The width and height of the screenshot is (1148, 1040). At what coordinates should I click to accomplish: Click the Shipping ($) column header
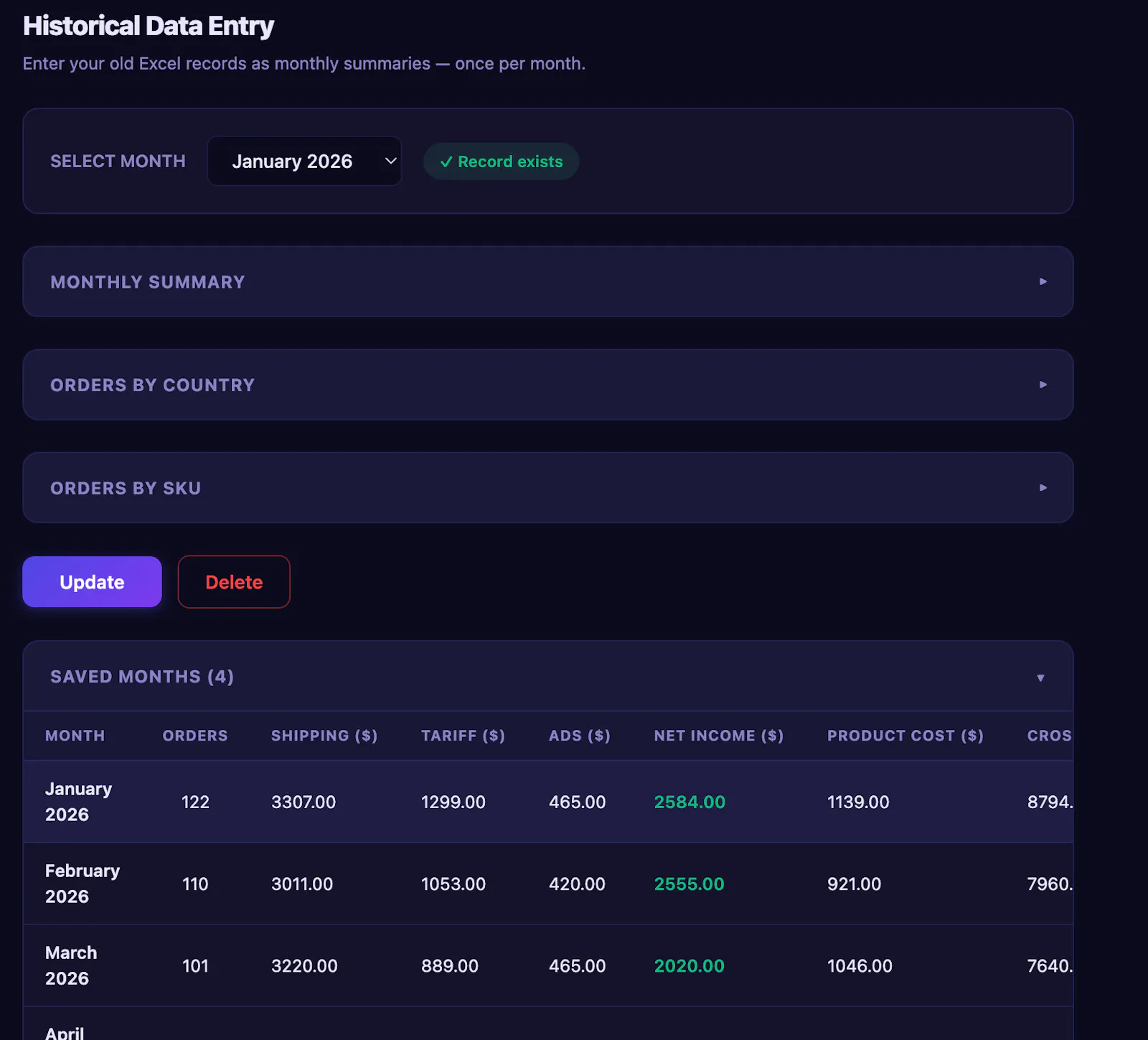324,736
